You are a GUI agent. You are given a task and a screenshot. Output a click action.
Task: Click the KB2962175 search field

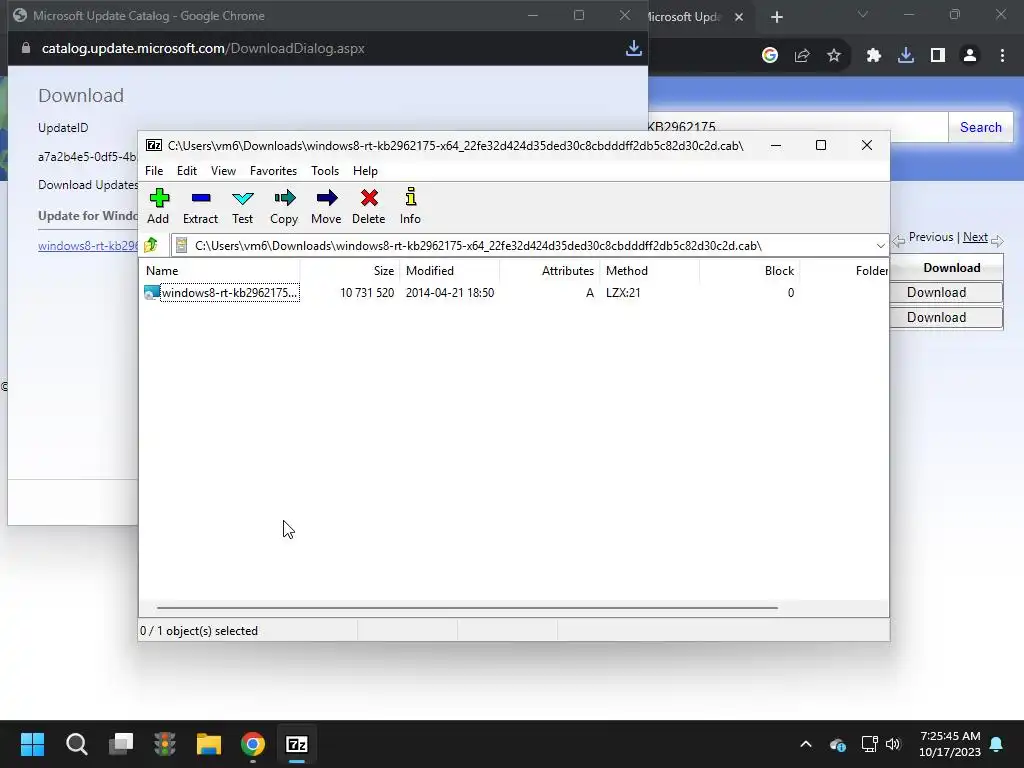pyautogui.click(x=797, y=127)
